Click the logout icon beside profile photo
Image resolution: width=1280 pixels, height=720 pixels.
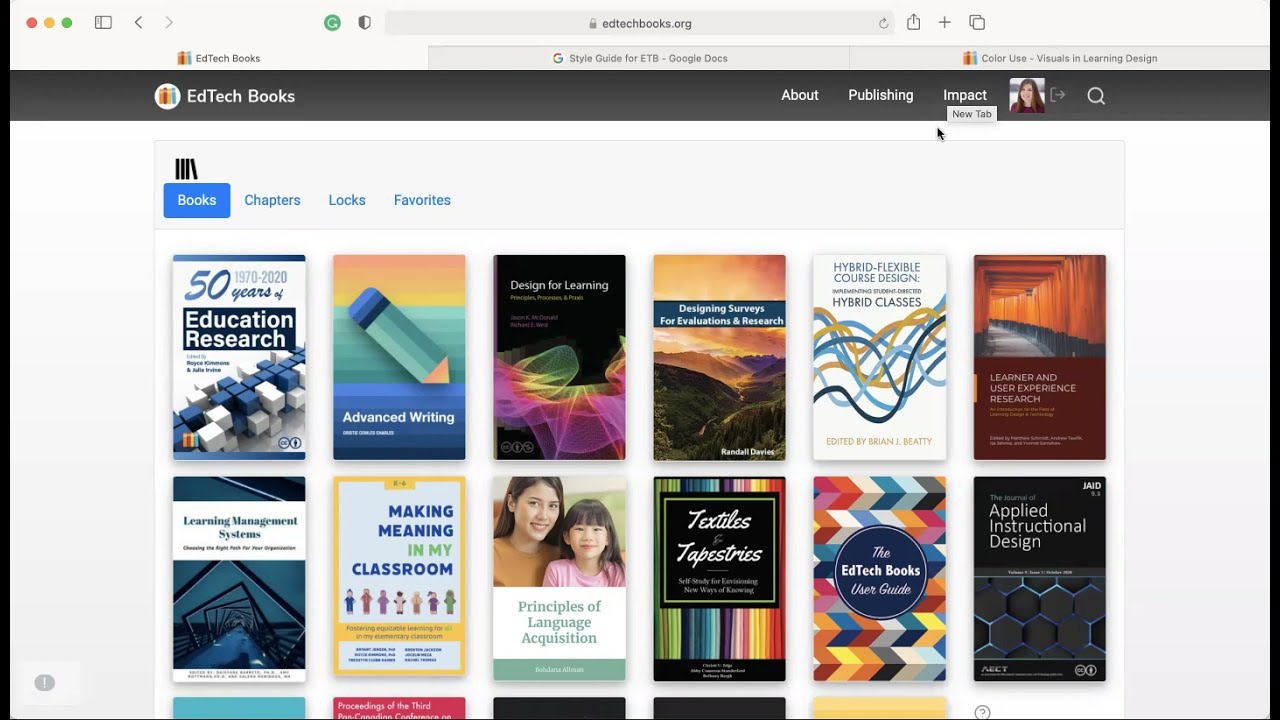pyautogui.click(x=1058, y=95)
